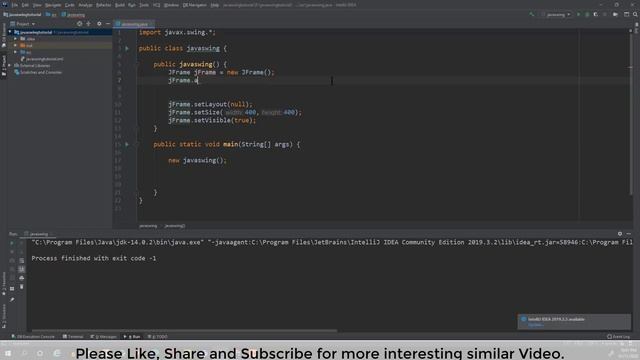Click run gutter arrow beside class javaswing
Viewport: 640px width, 360px height.
(x=127, y=49)
